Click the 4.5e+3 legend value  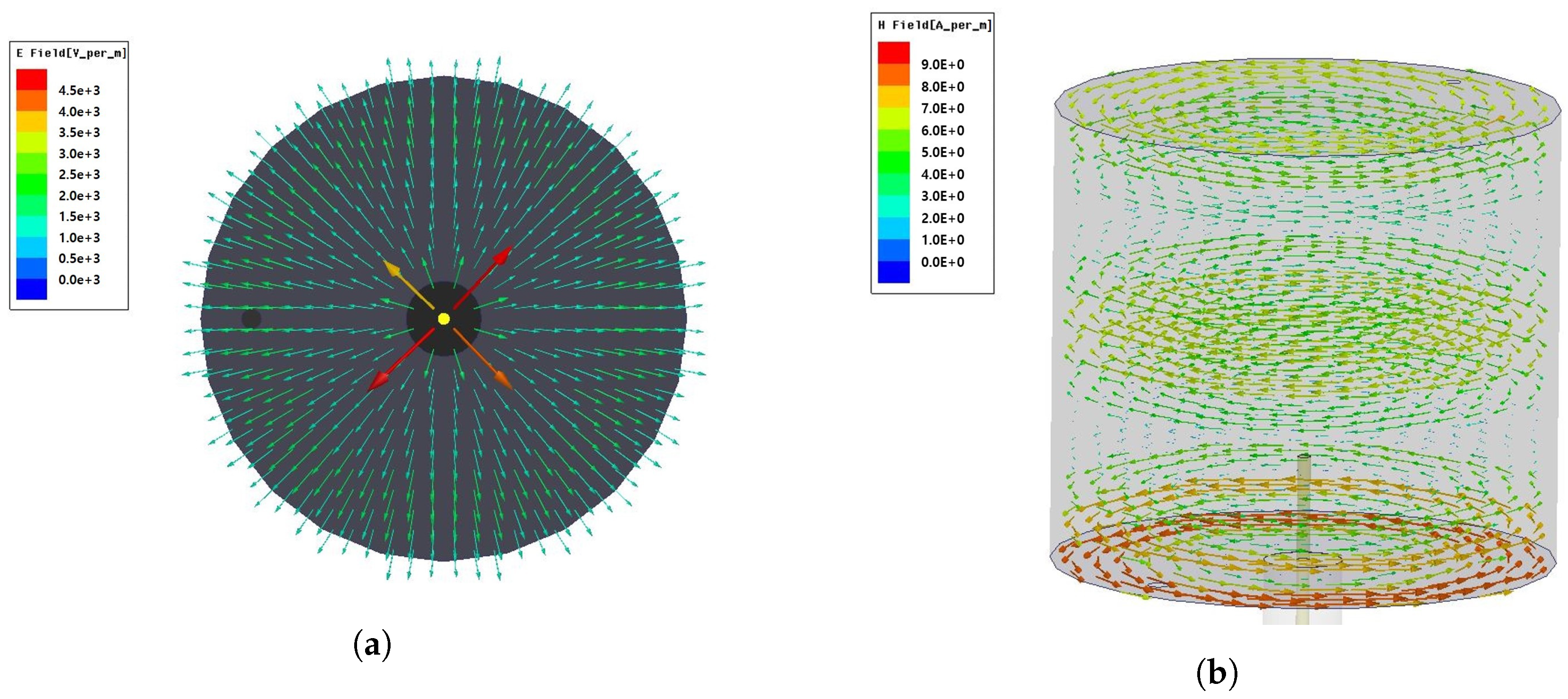(79, 91)
